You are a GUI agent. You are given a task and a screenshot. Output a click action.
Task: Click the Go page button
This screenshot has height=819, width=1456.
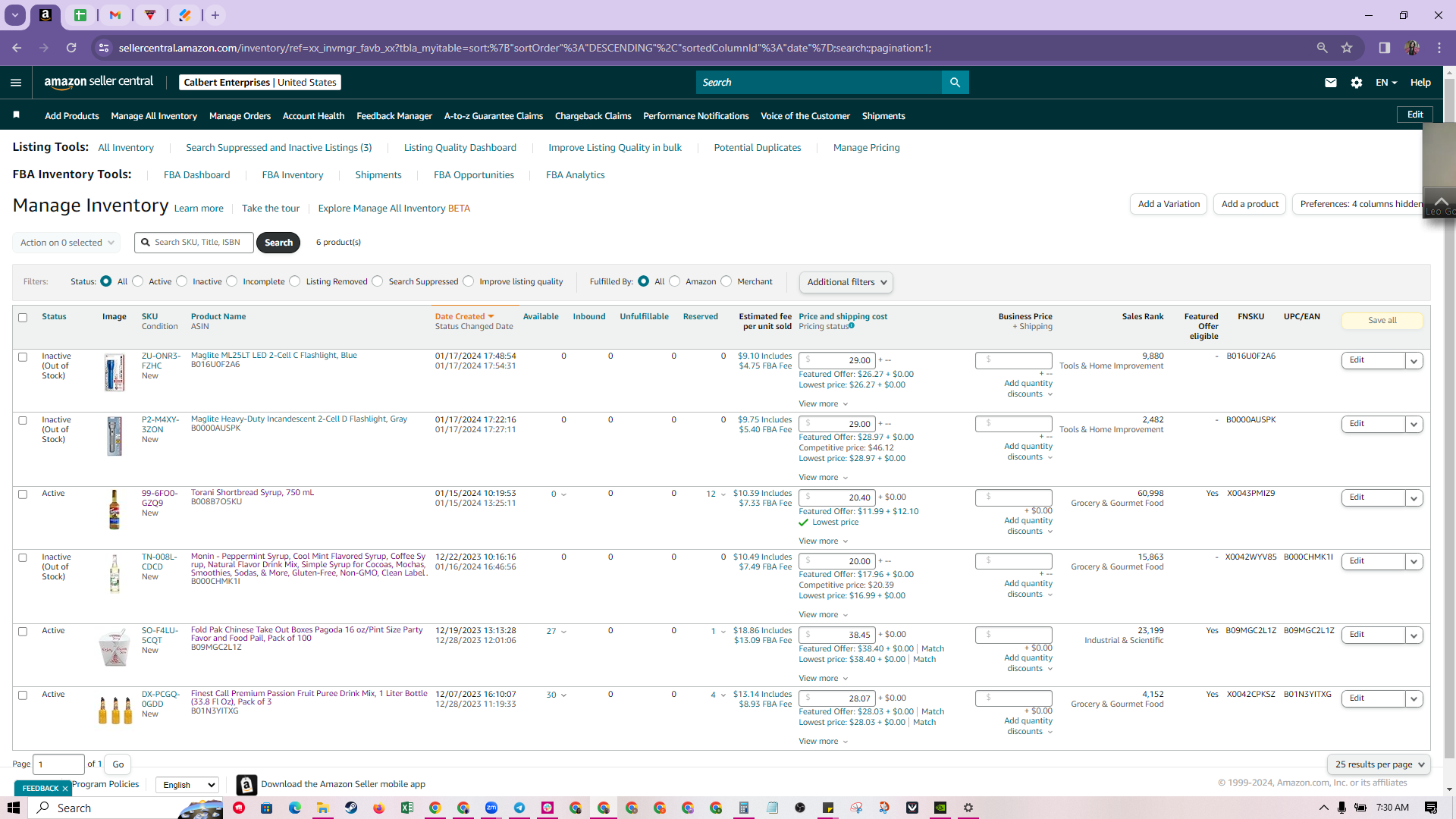118,764
